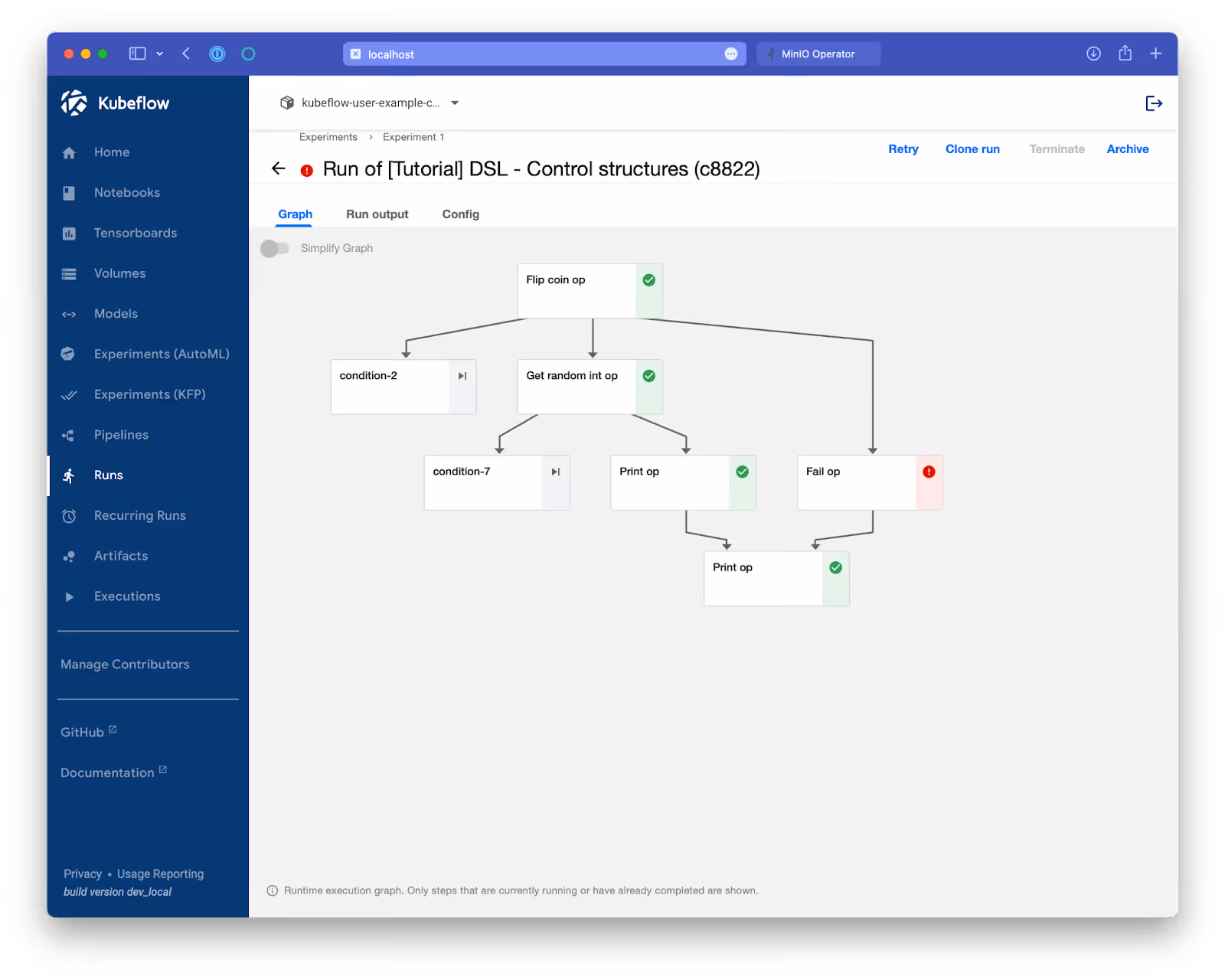Click the Retry button

pyautogui.click(x=903, y=149)
